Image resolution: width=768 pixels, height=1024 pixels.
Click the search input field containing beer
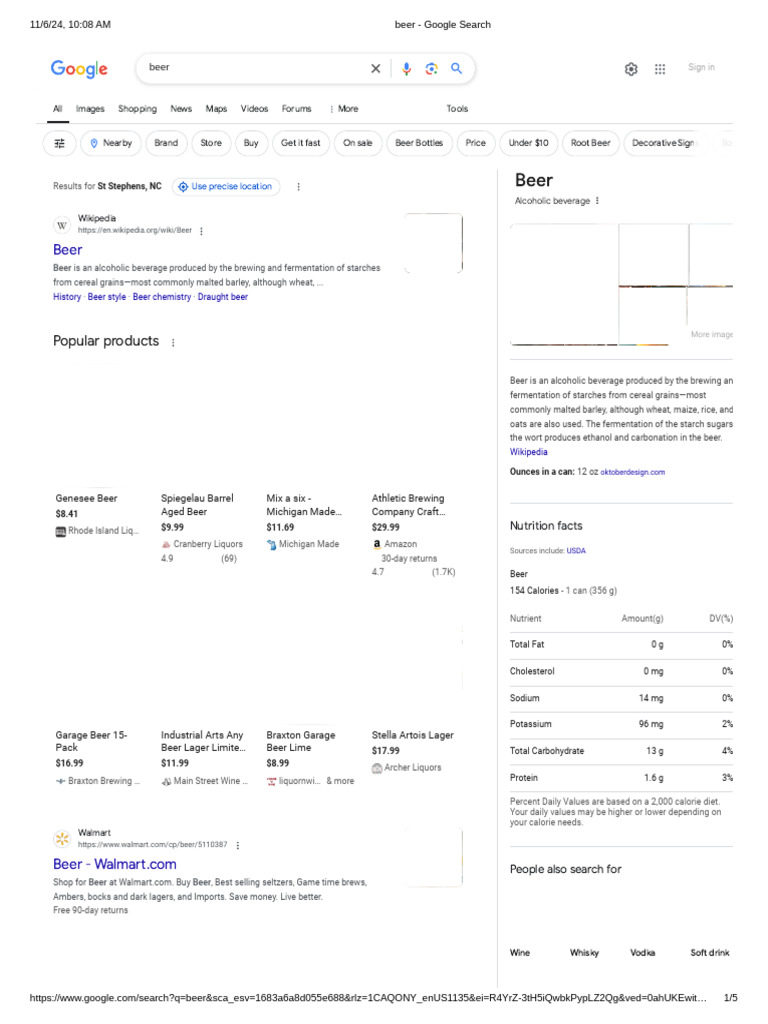pos(250,68)
